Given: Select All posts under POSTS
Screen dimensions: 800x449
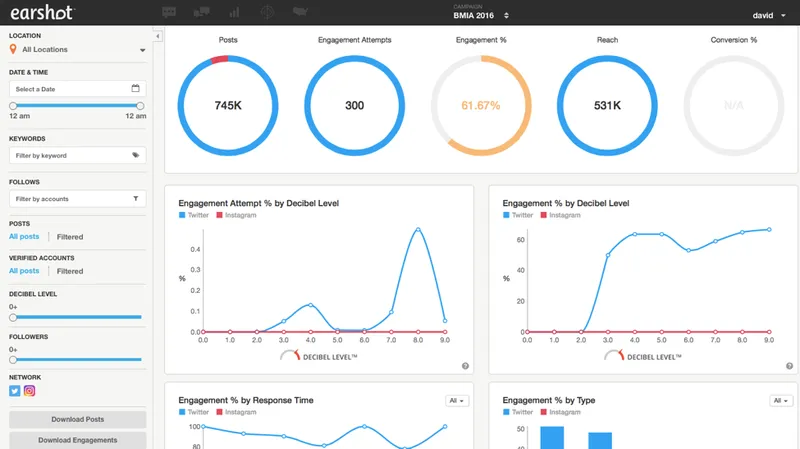Looking at the screenshot, I should pos(24,236).
